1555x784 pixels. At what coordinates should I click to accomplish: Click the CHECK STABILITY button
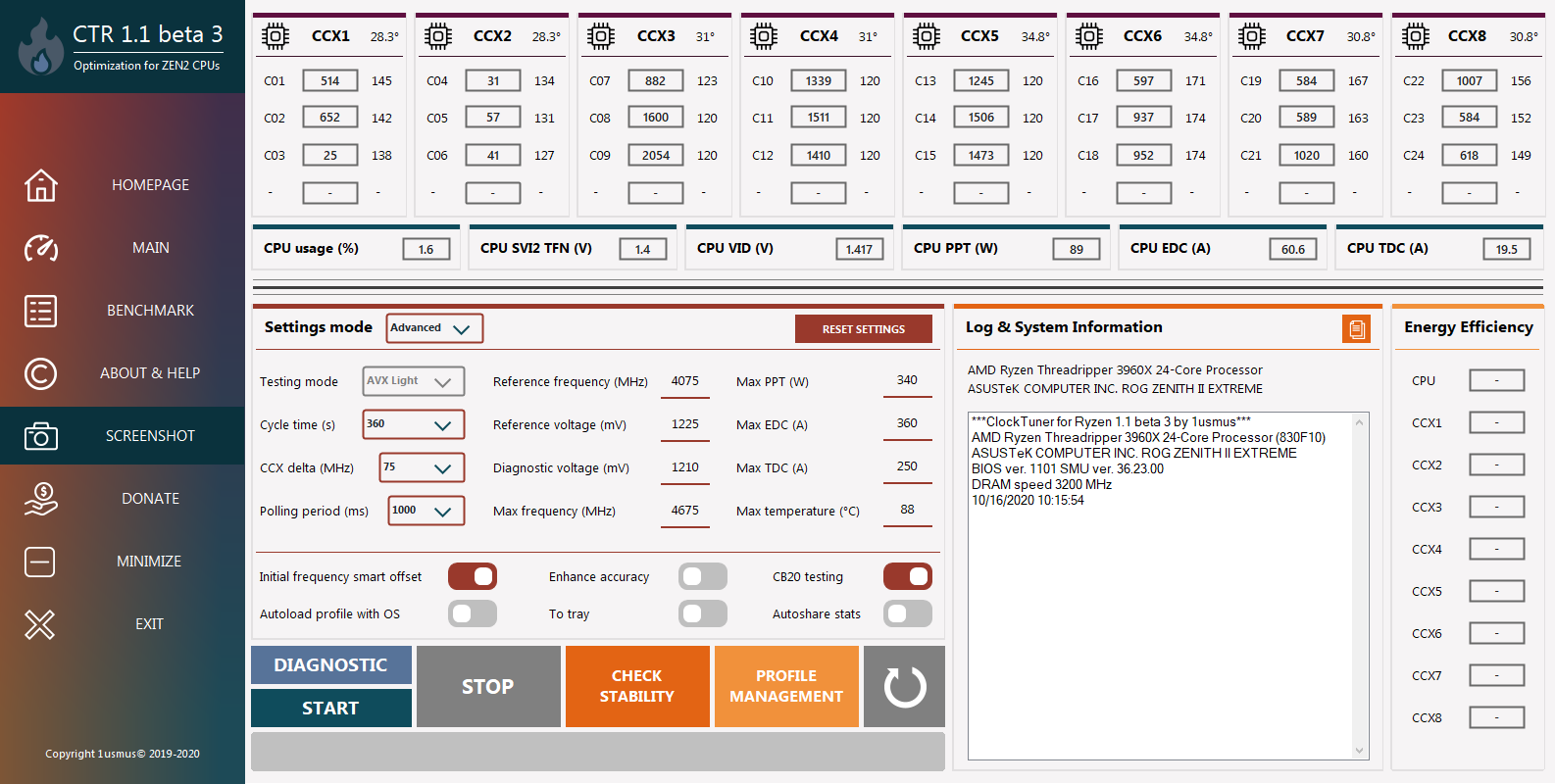(x=637, y=686)
